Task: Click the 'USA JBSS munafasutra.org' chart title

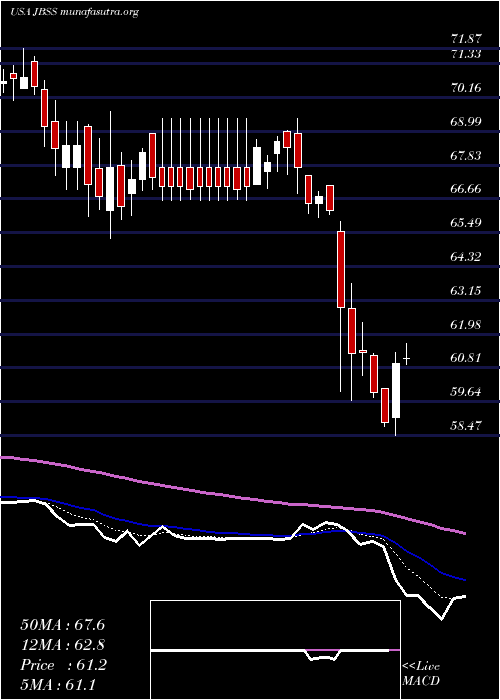Action: pos(74,12)
